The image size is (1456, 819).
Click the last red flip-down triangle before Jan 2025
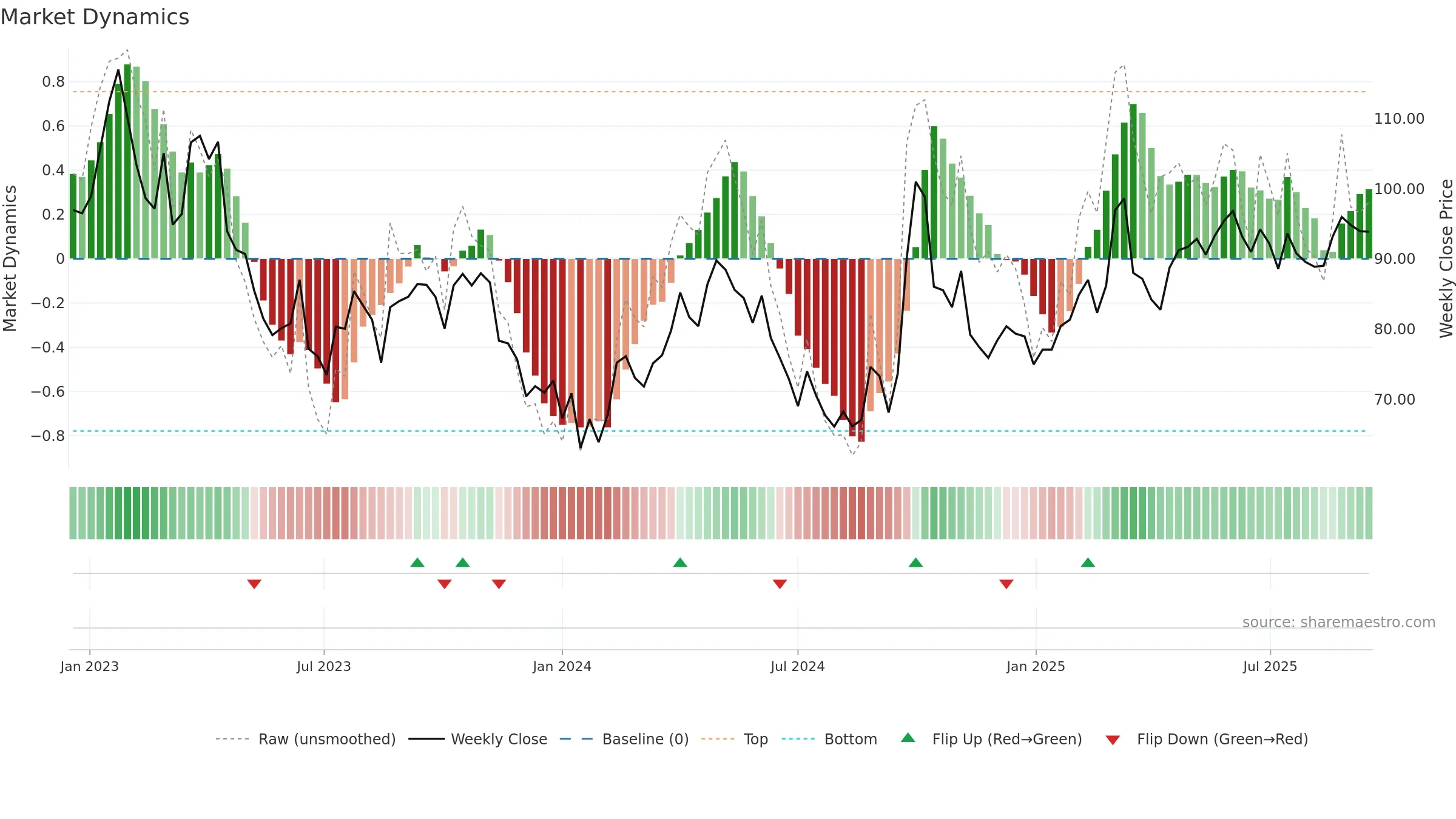point(1006,584)
